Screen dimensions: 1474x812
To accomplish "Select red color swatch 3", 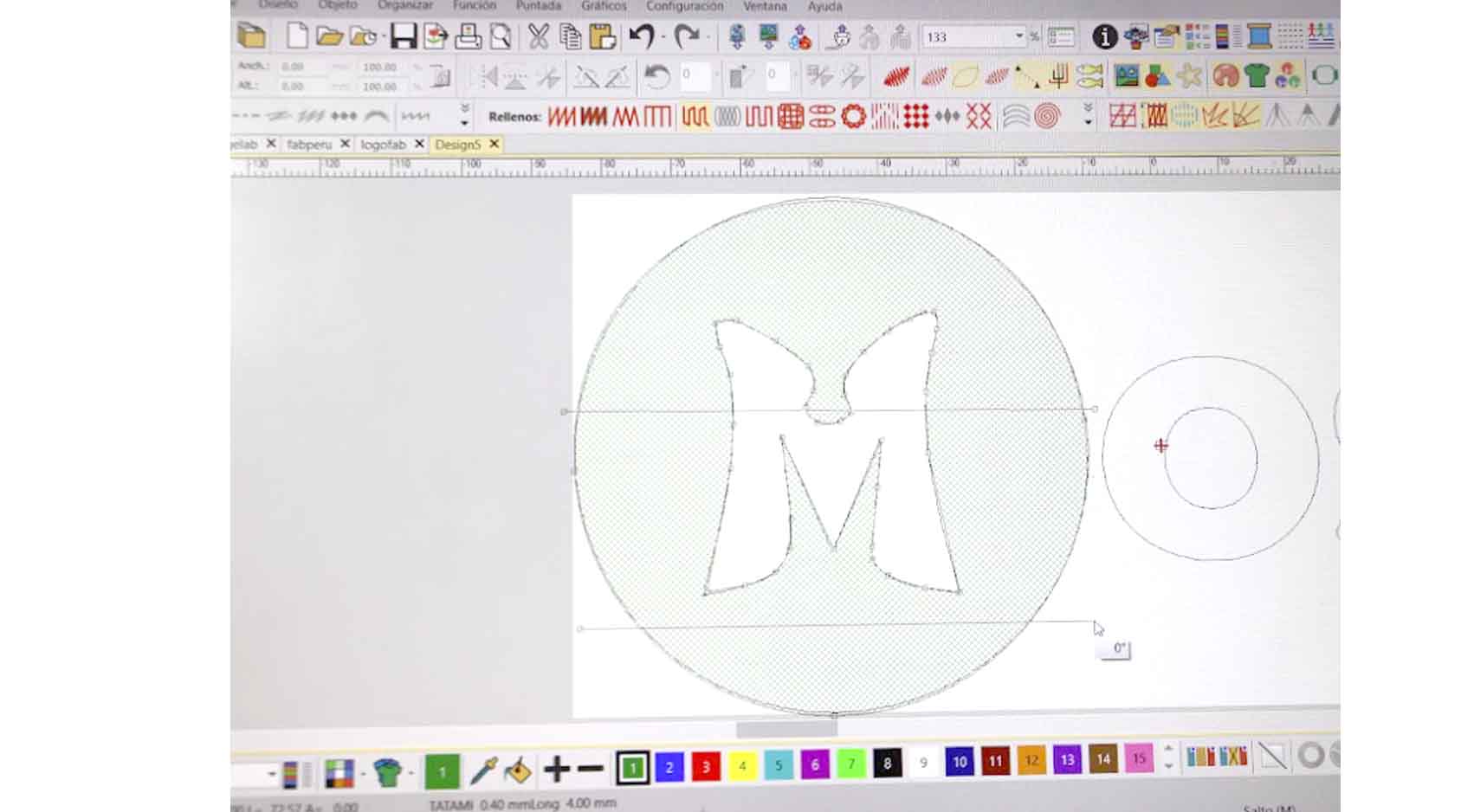I will pos(706,766).
